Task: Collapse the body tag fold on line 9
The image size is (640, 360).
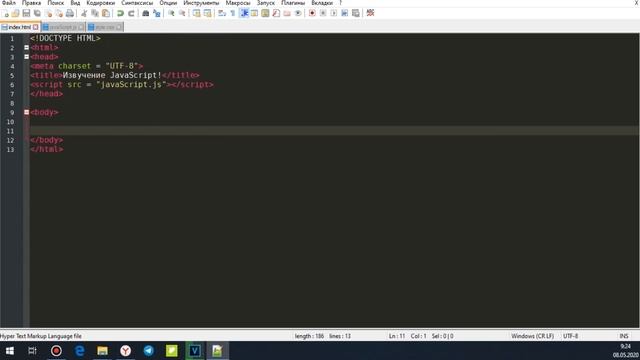Action: pos(27,112)
